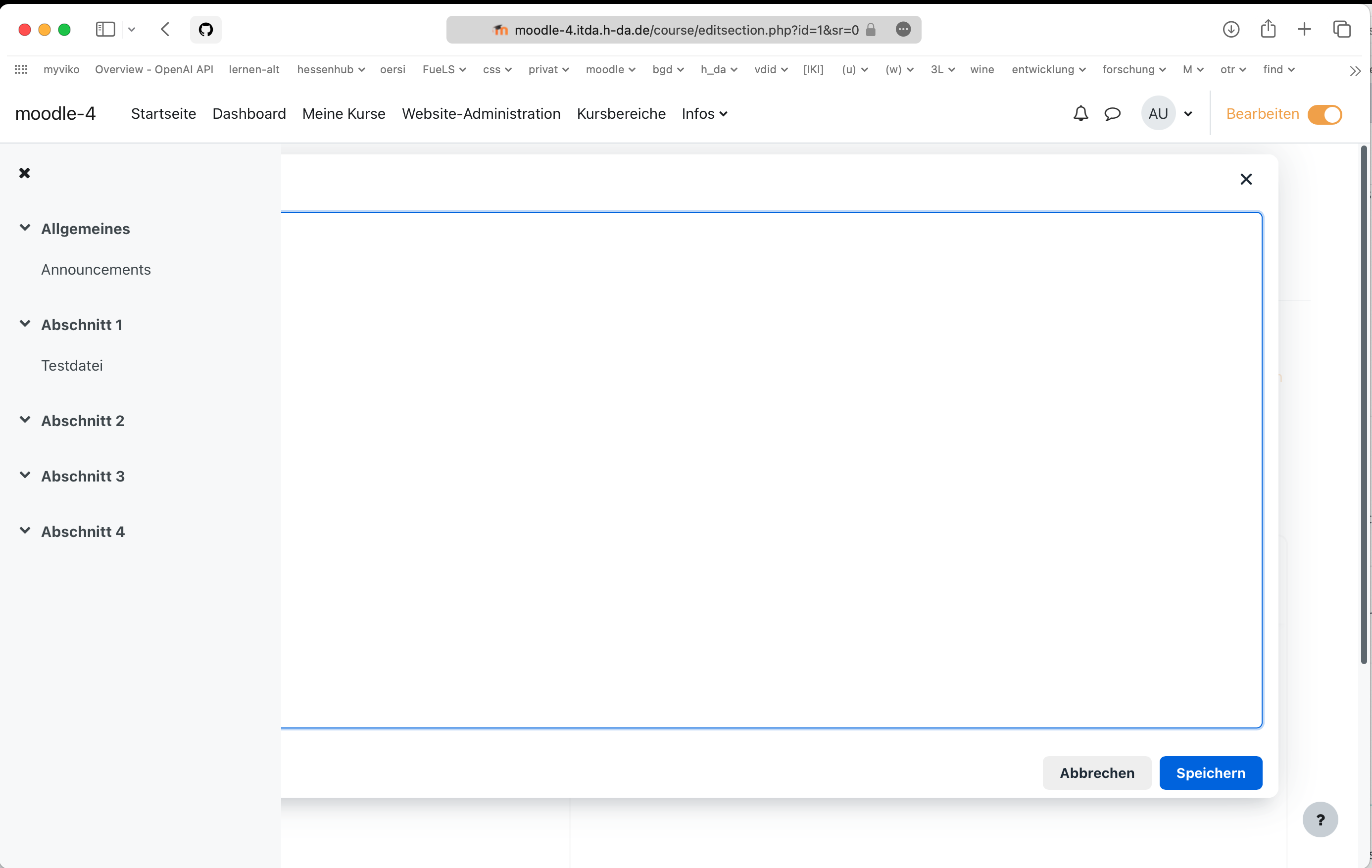Click the Abbrechen button
The height and width of the screenshot is (868, 1372).
click(x=1097, y=773)
